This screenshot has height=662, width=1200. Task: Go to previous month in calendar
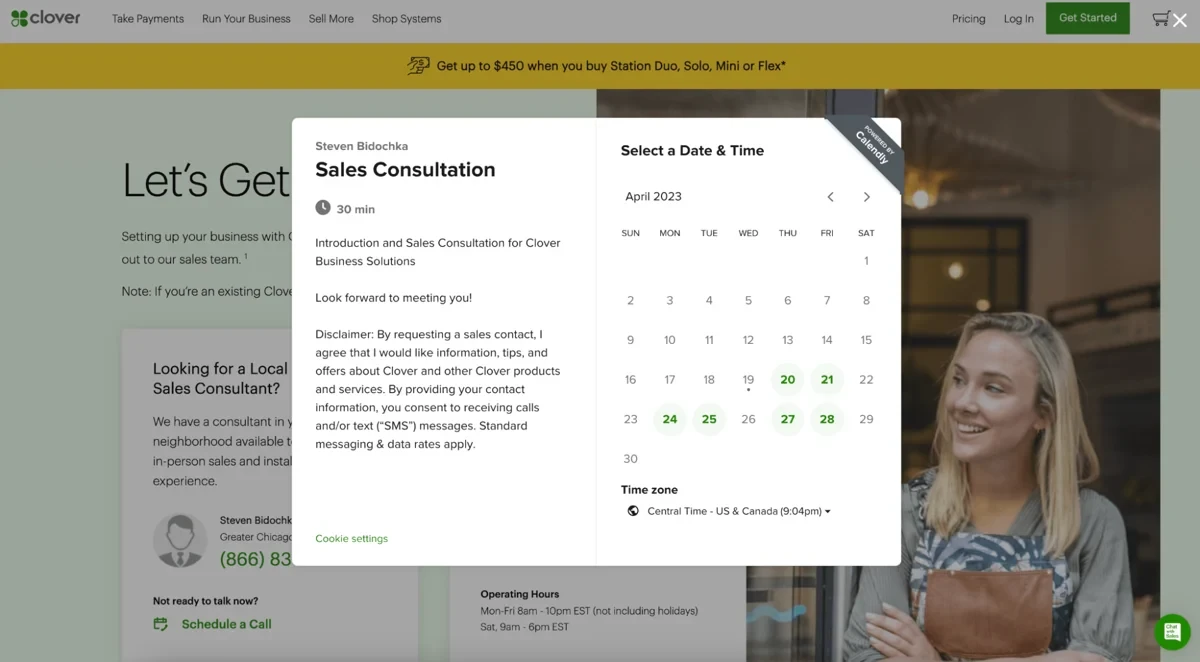(830, 197)
